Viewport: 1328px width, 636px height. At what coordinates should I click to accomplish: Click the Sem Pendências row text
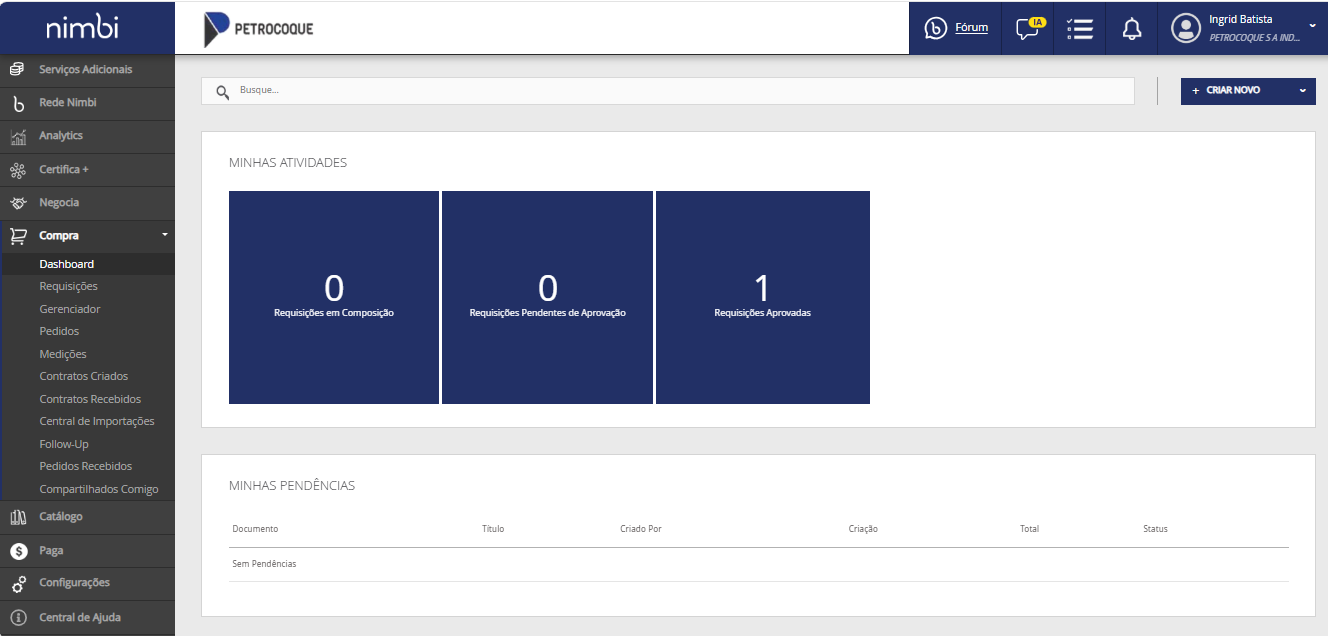[264, 564]
